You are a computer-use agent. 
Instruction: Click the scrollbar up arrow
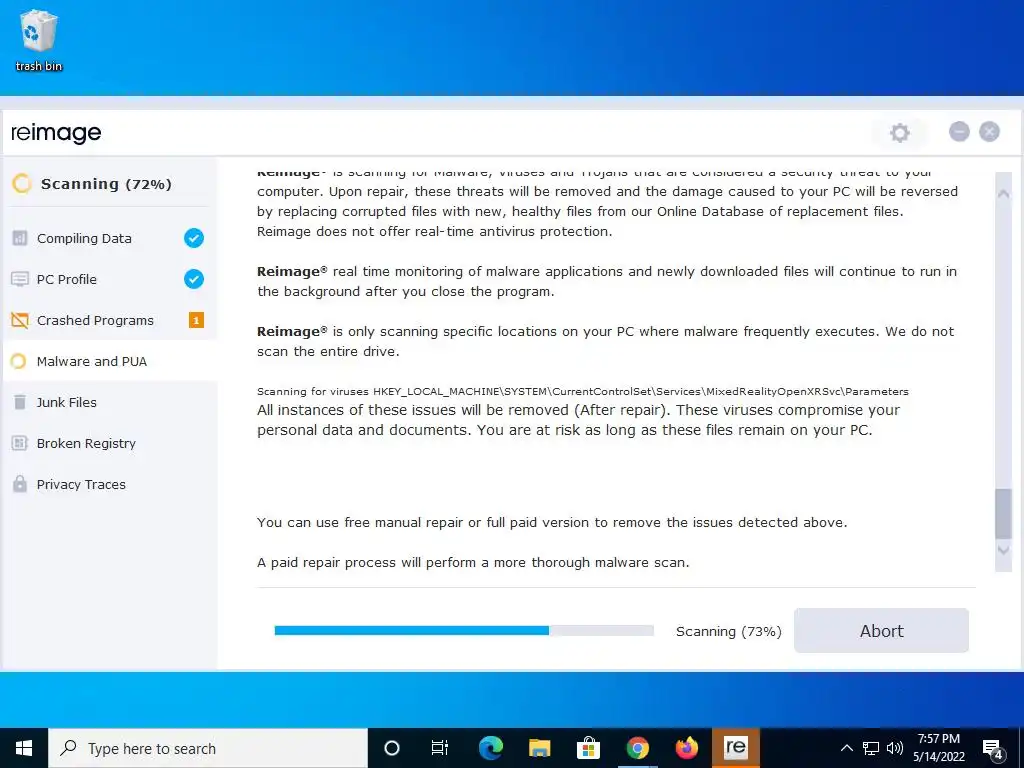pos(1003,194)
